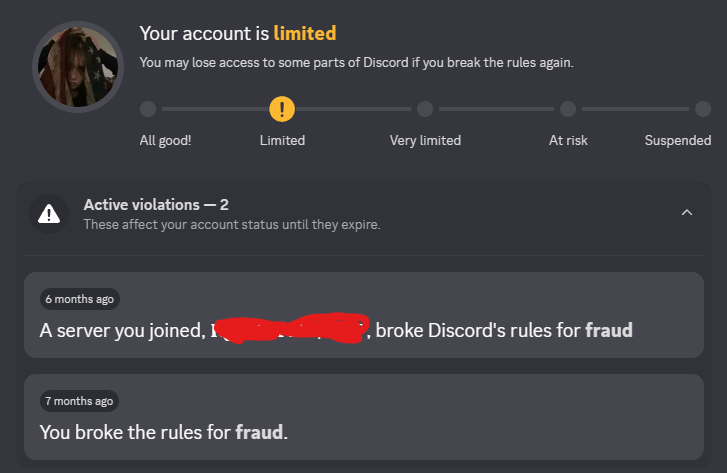Image resolution: width=727 pixels, height=473 pixels.
Task: Click the 'At risk' status label text
Action: click(x=568, y=140)
